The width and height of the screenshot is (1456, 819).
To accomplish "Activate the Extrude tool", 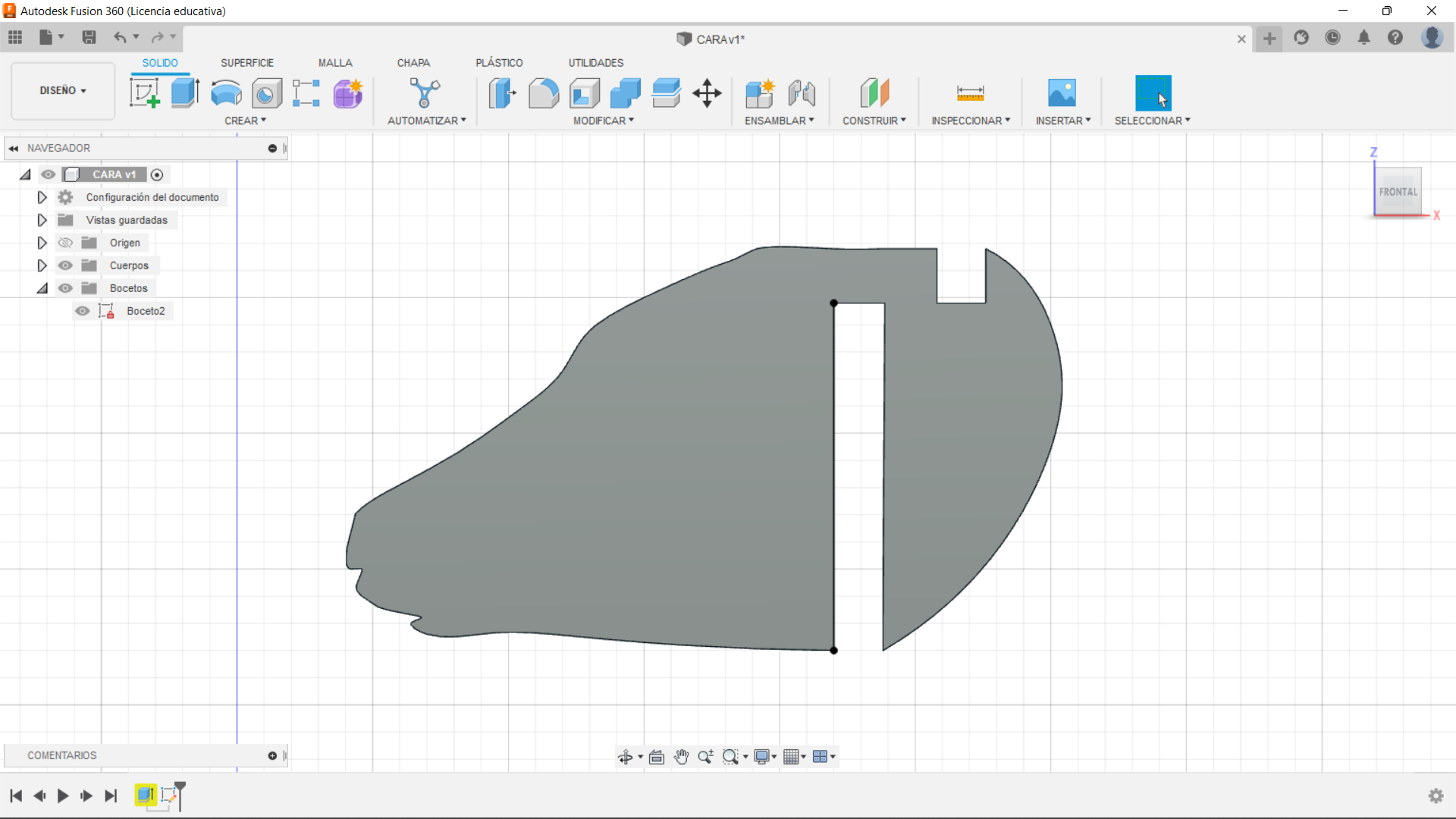I will (x=185, y=93).
